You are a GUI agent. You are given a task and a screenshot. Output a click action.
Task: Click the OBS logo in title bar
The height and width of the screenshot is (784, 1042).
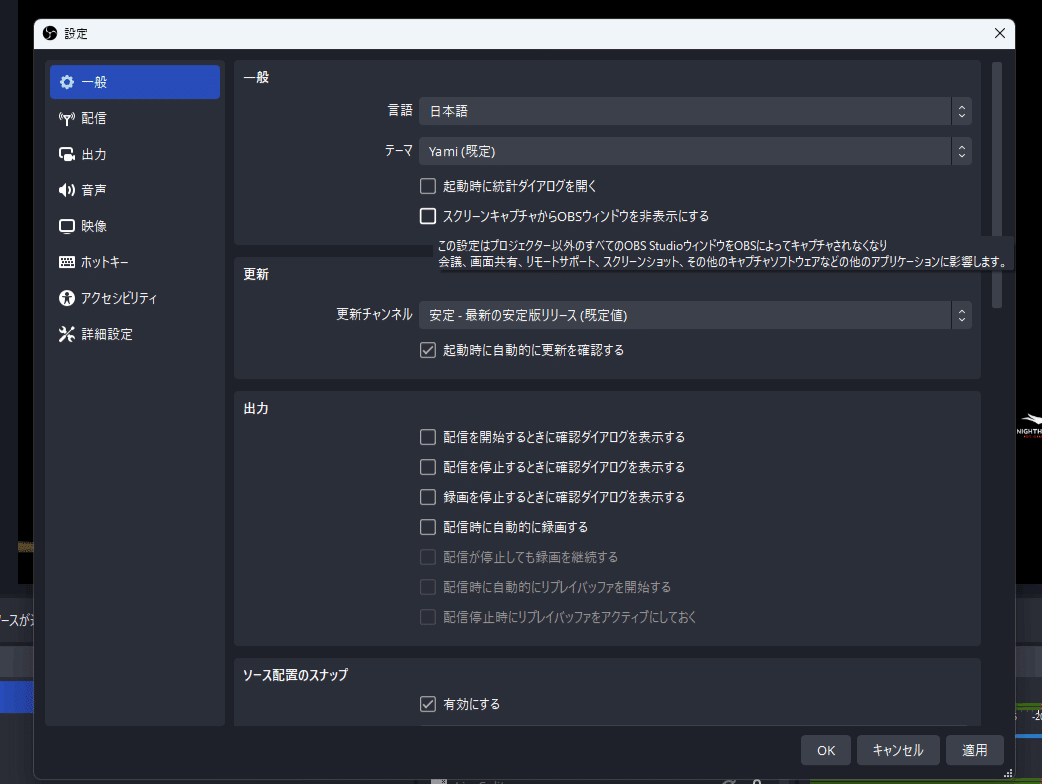pos(49,32)
